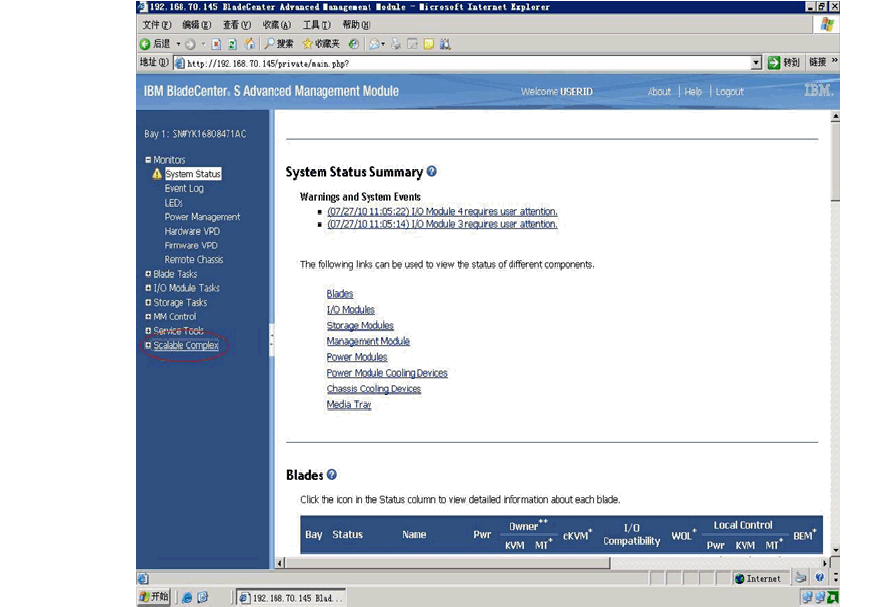The image size is (893, 607).
Task: Open the 收藏(A) Favorites menu
Action: (276, 25)
